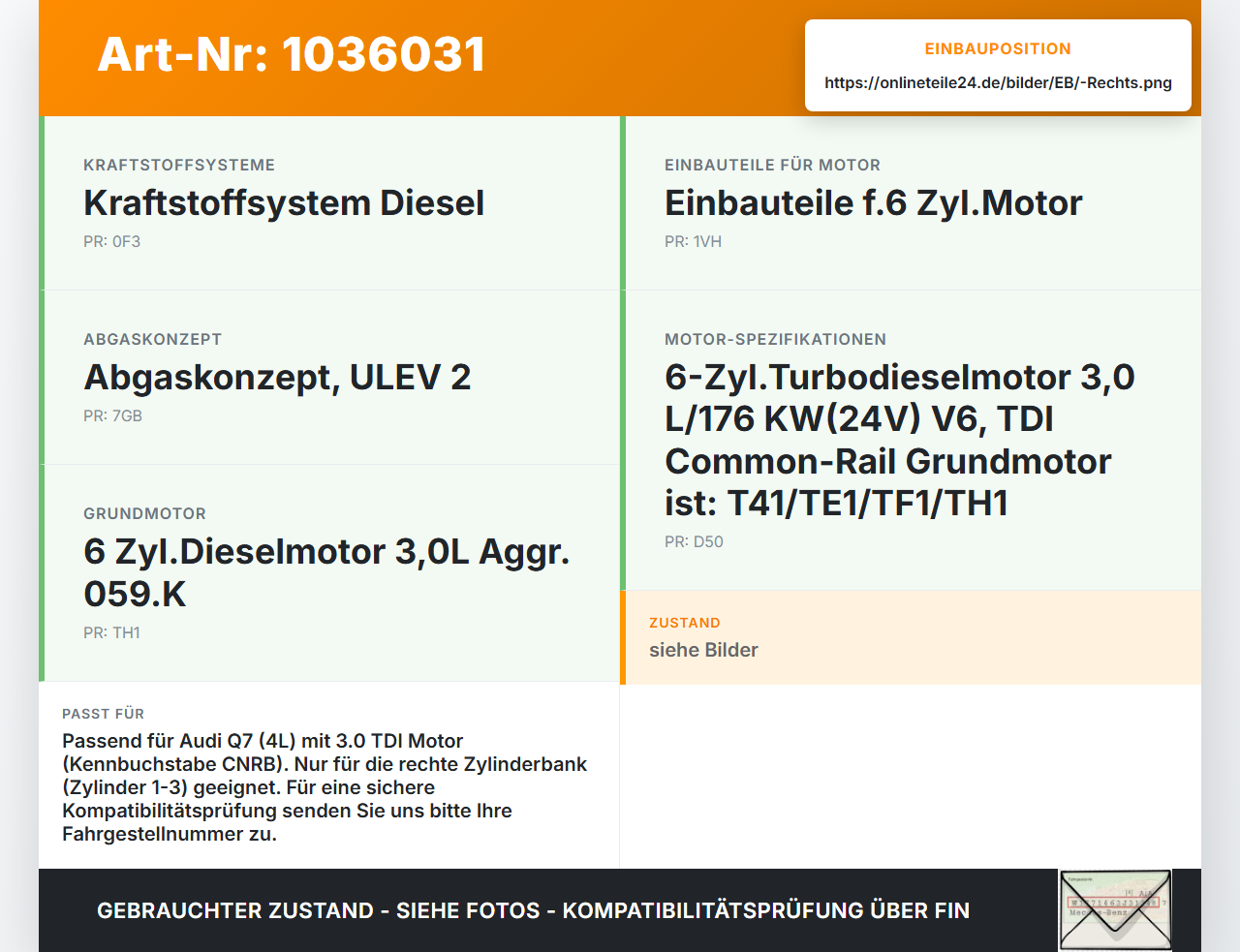Click the PR: D50 code
Image resolution: width=1240 pixels, height=952 pixels.
click(694, 541)
